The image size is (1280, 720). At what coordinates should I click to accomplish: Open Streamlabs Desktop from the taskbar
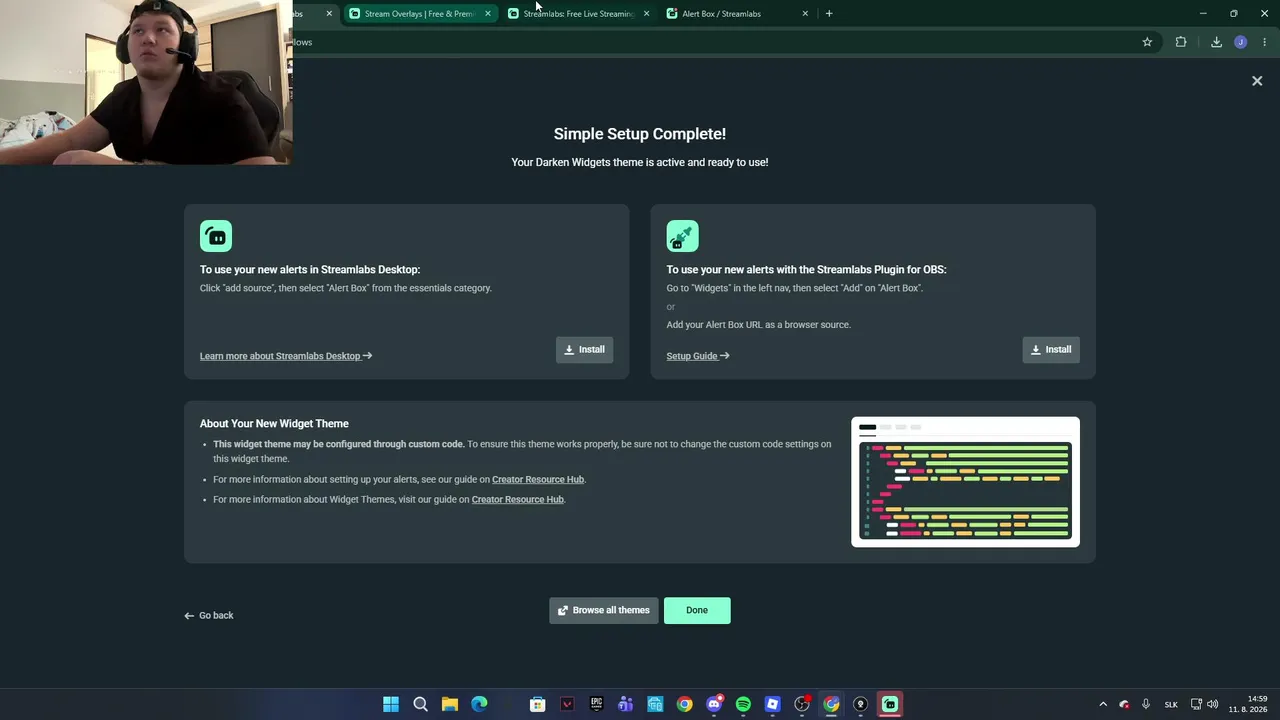coord(890,704)
